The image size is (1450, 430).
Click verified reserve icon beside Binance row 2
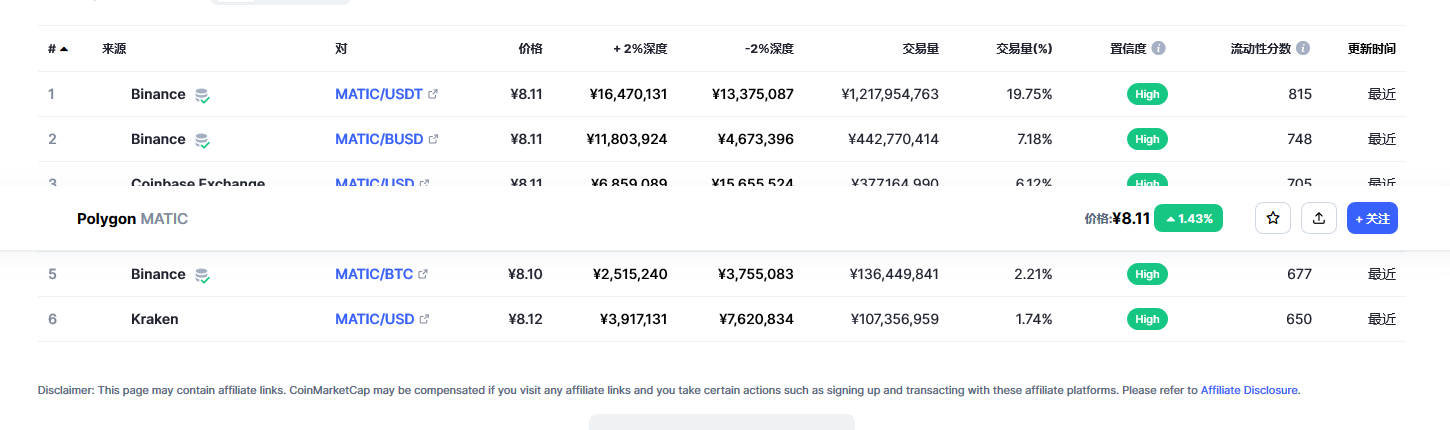pos(202,140)
